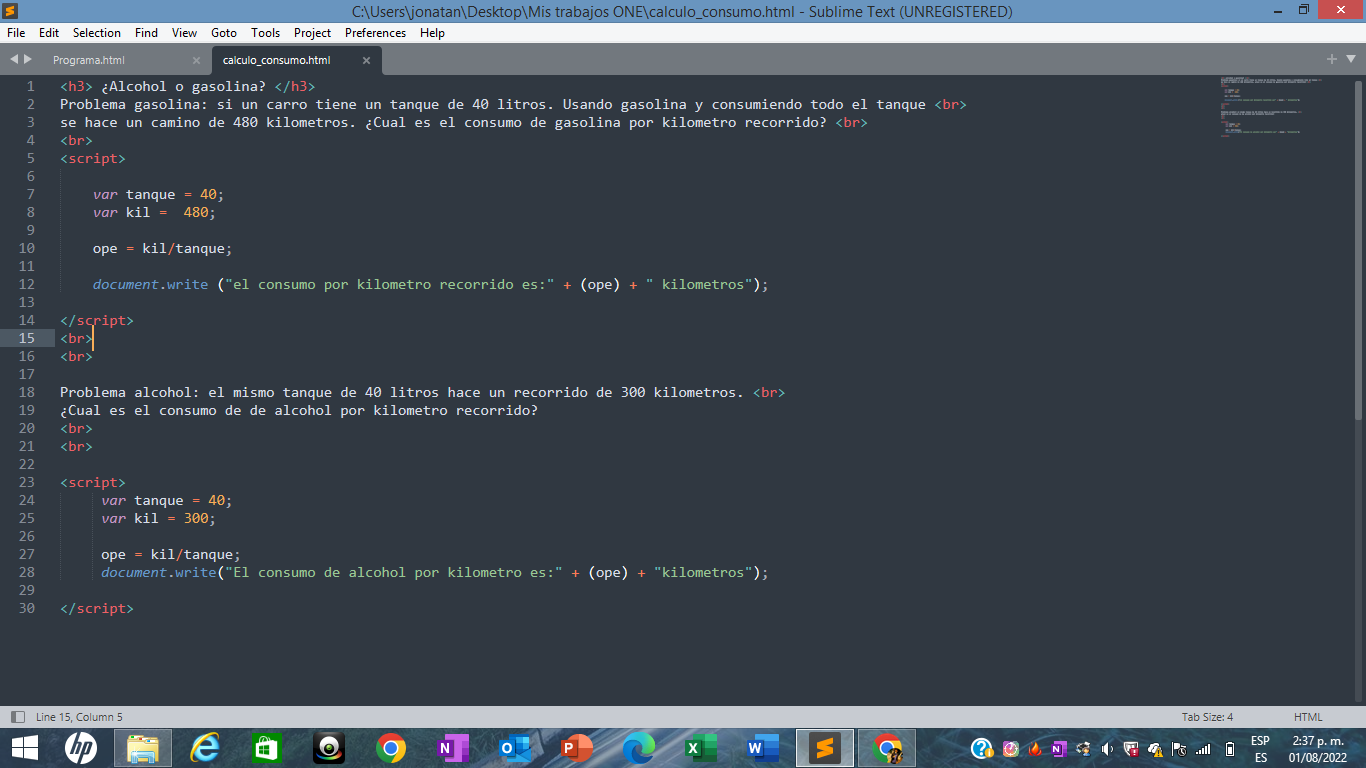This screenshot has width=1366, height=768.
Task: Place cursor on 'var tanque = 40;' line 7
Action: [x=159, y=194]
